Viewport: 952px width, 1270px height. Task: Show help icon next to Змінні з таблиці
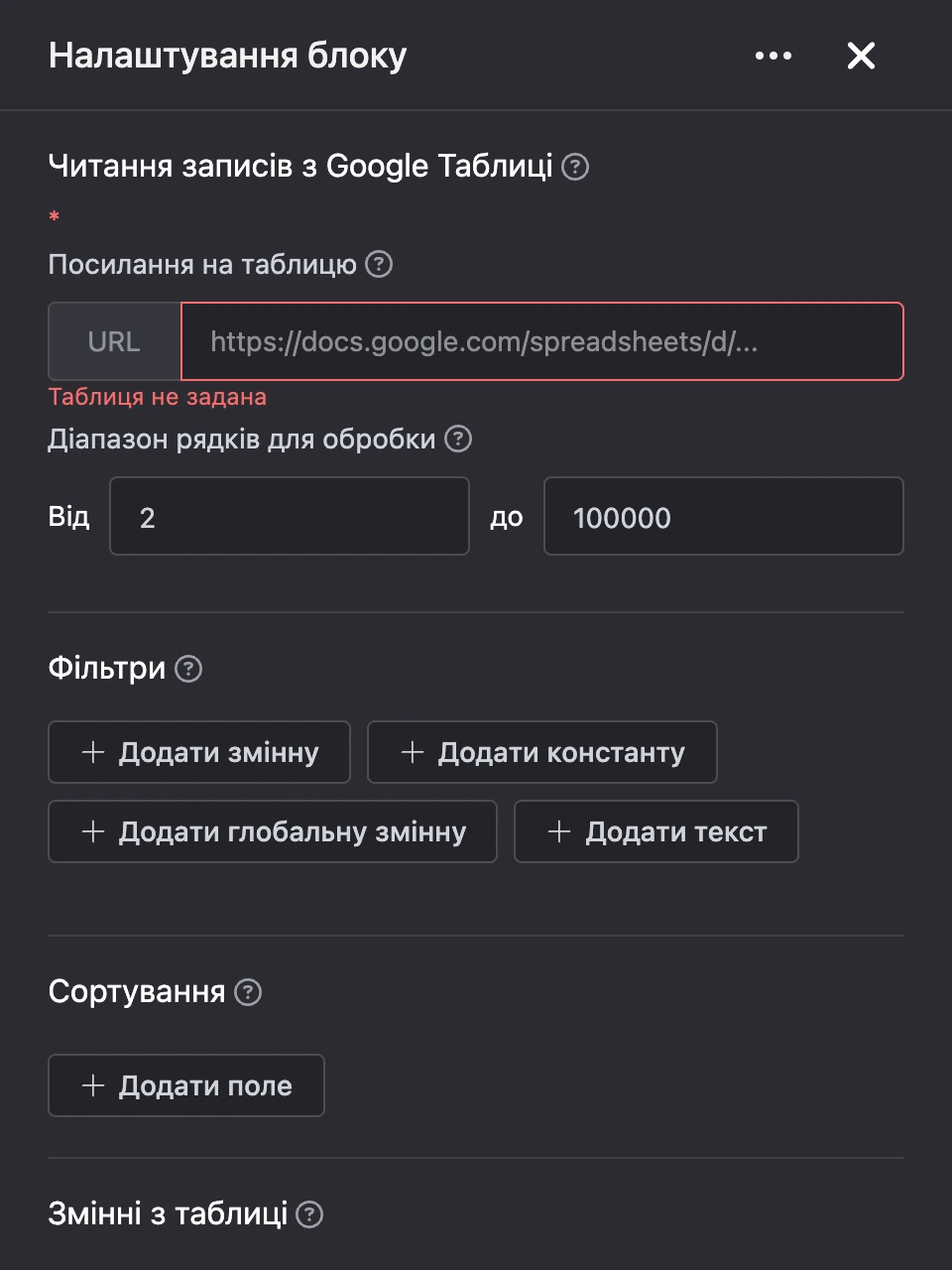pos(309,1214)
